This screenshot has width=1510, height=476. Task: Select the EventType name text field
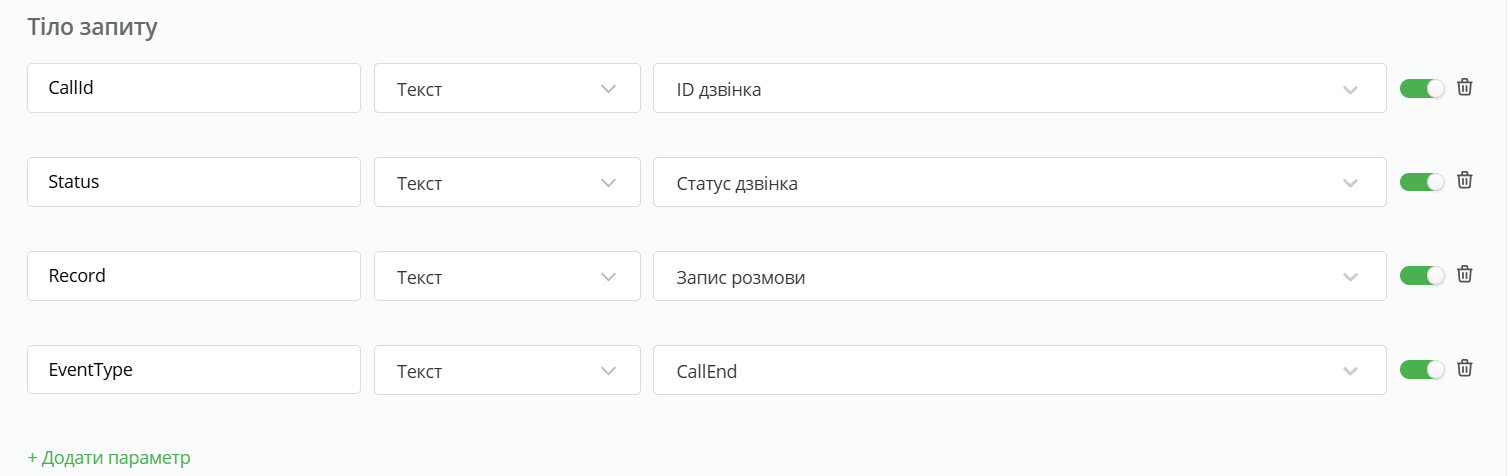193,370
